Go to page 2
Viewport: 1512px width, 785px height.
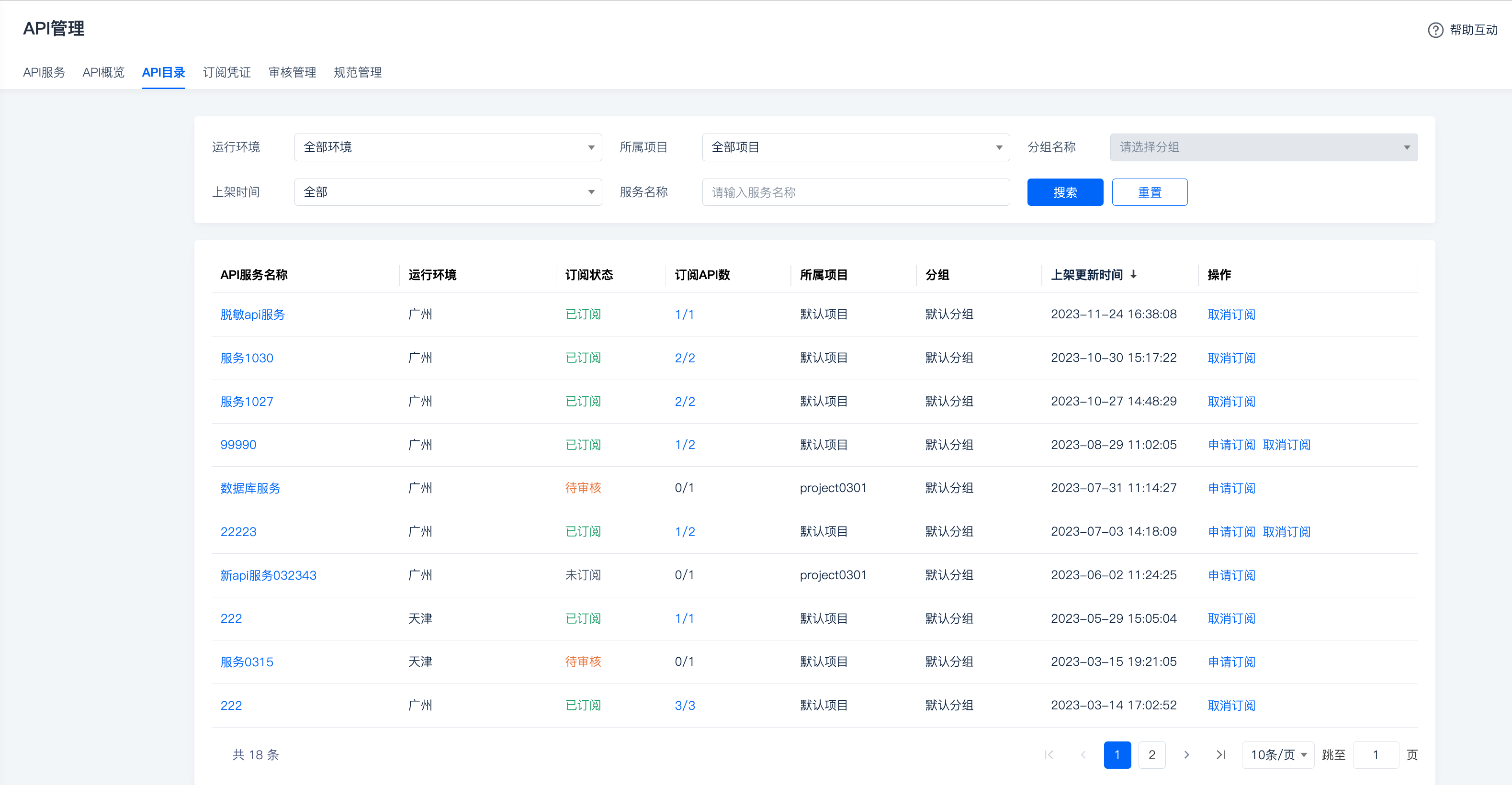[x=1151, y=754]
